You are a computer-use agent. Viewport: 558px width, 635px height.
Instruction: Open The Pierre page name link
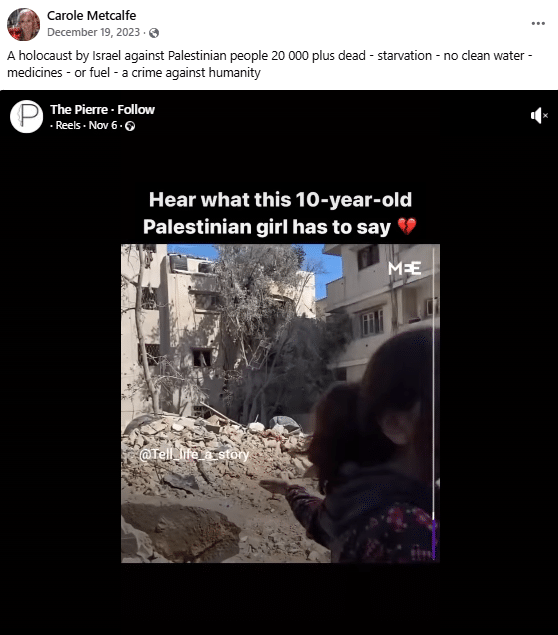[79, 109]
